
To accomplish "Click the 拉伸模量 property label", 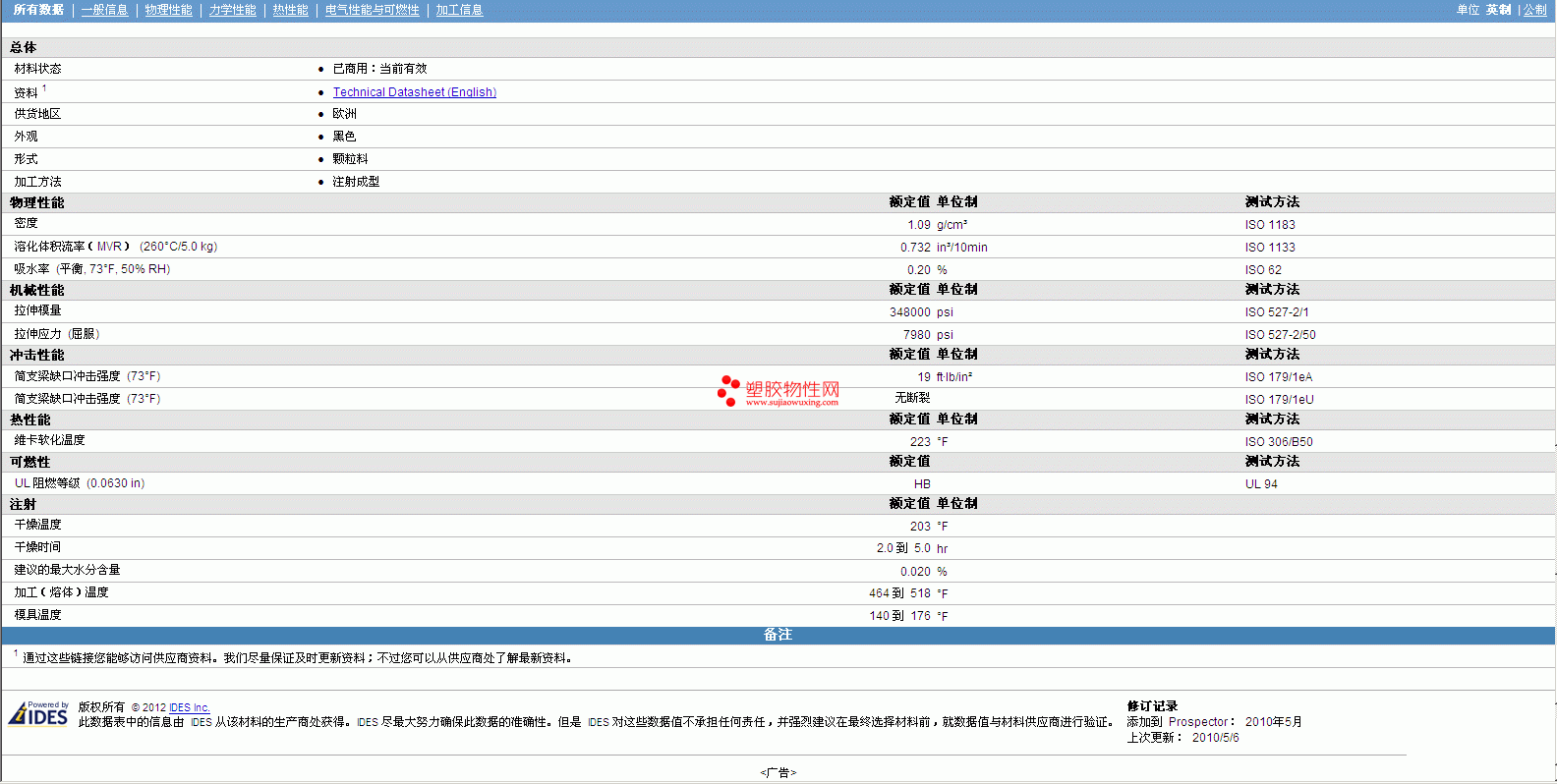I will [x=37, y=310].
